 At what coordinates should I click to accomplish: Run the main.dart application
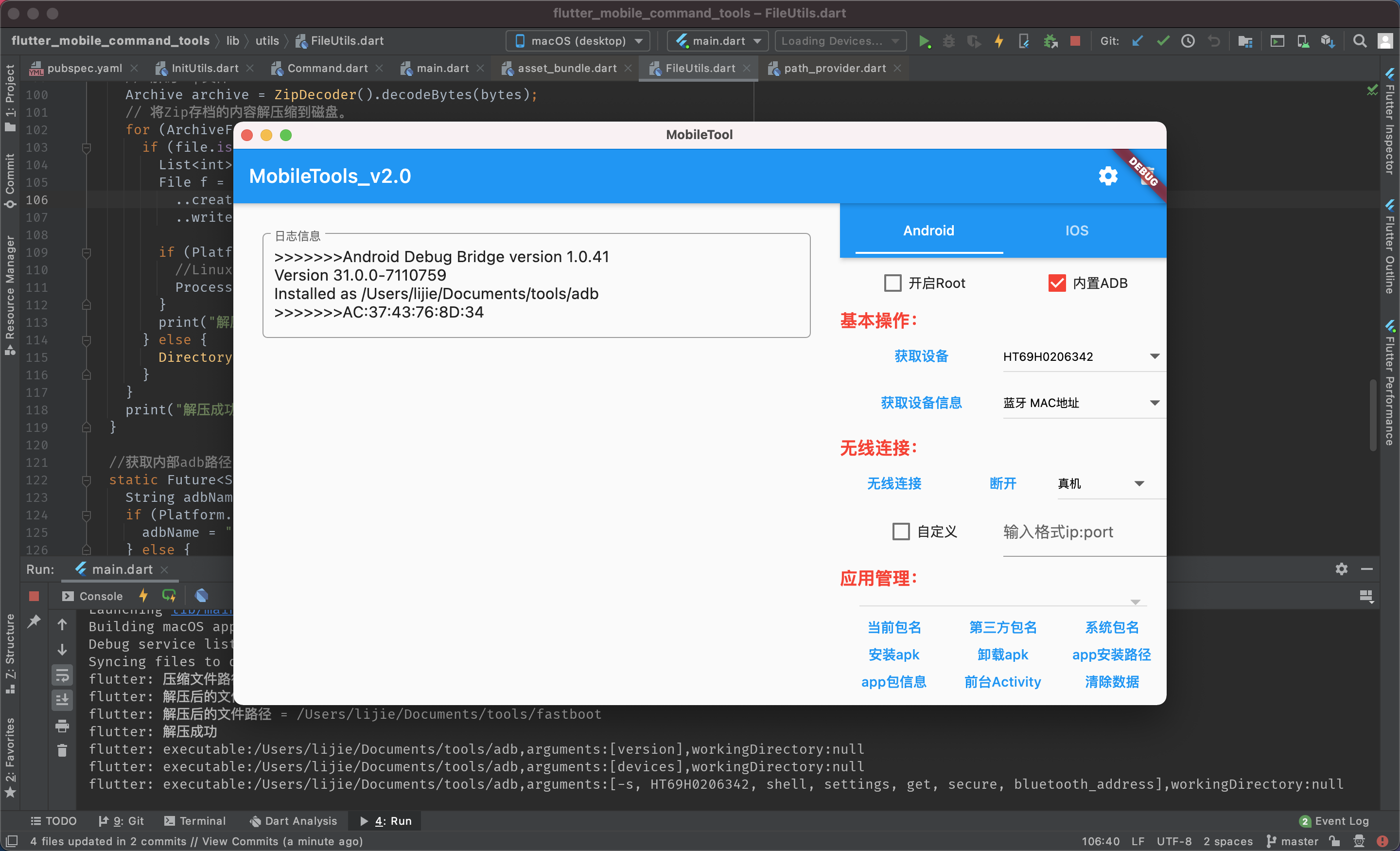925,41
